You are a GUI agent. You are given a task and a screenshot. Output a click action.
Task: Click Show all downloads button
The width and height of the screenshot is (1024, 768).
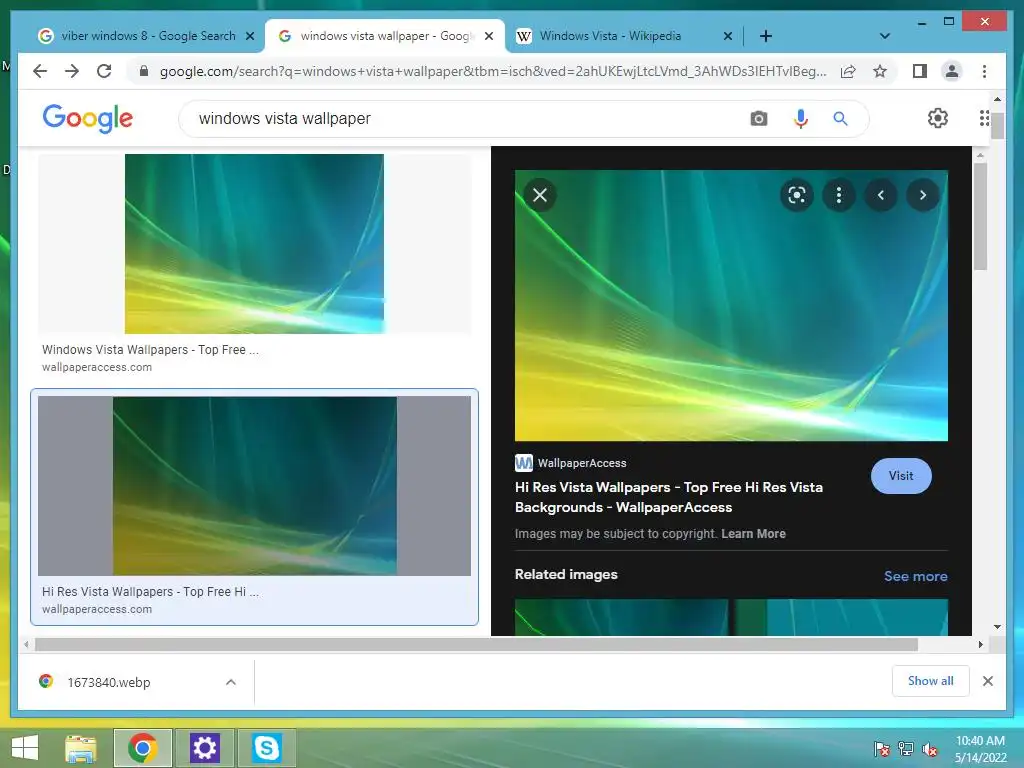tap(931, 681)
